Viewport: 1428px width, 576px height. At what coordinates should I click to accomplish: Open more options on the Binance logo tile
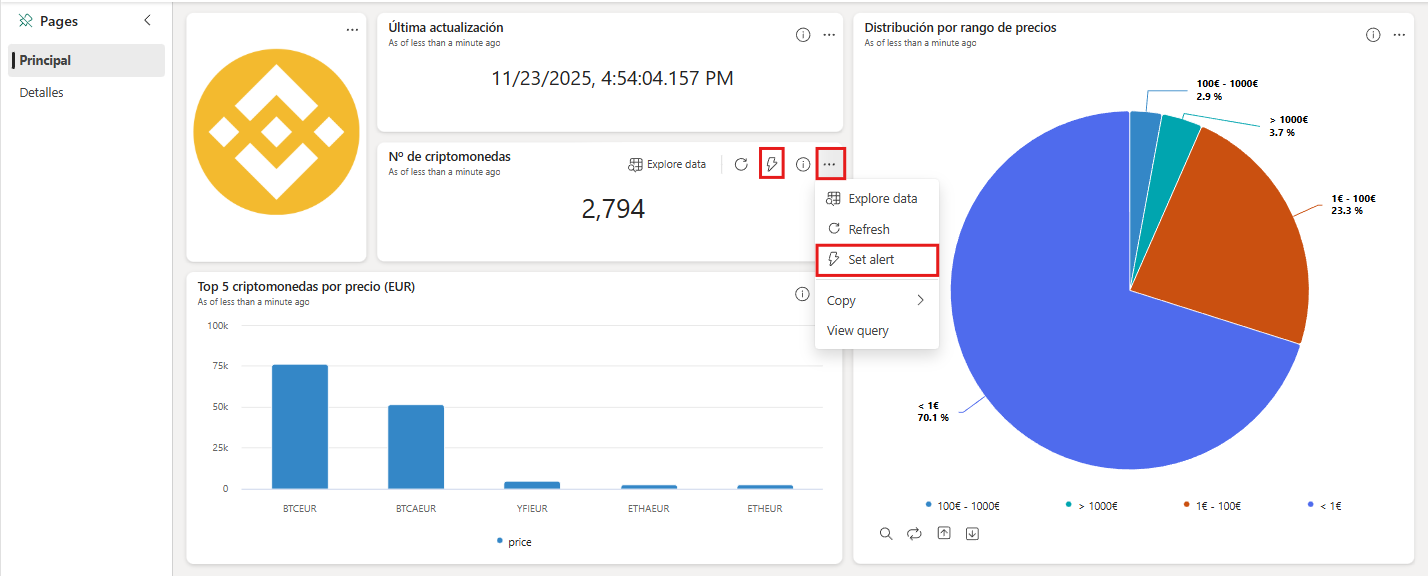tap(352, 30)
